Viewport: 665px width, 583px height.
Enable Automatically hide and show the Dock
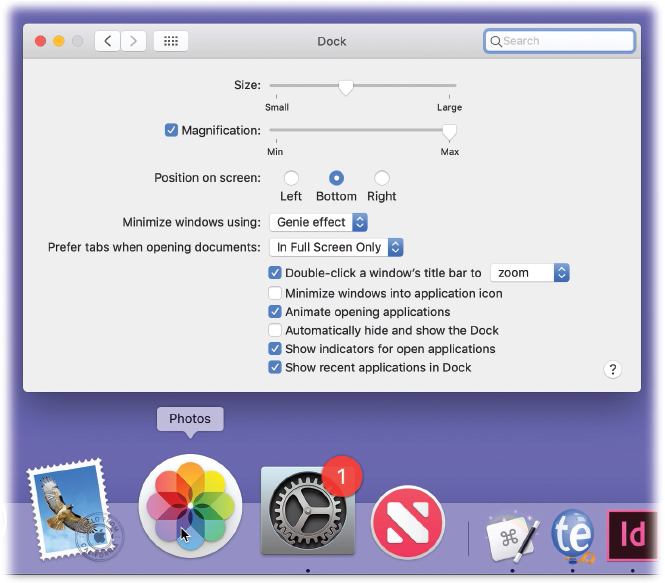coord(275,330)
